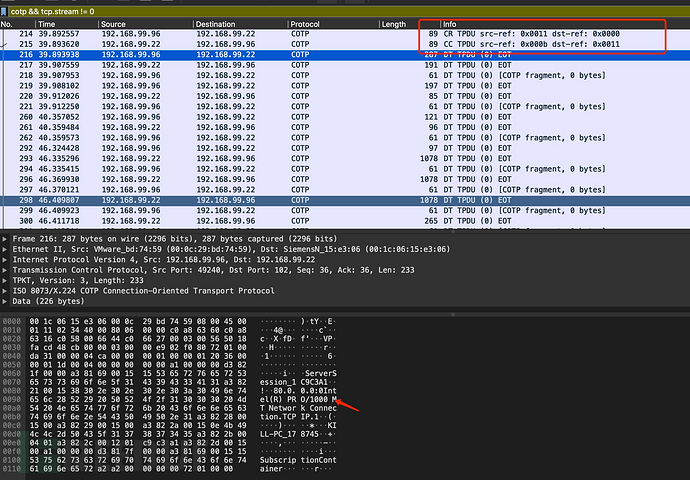The width and height of the screenshot is (690, 480).
Task: Expand the TPKT Version 3 node
Action: click(x=6, y=284)
